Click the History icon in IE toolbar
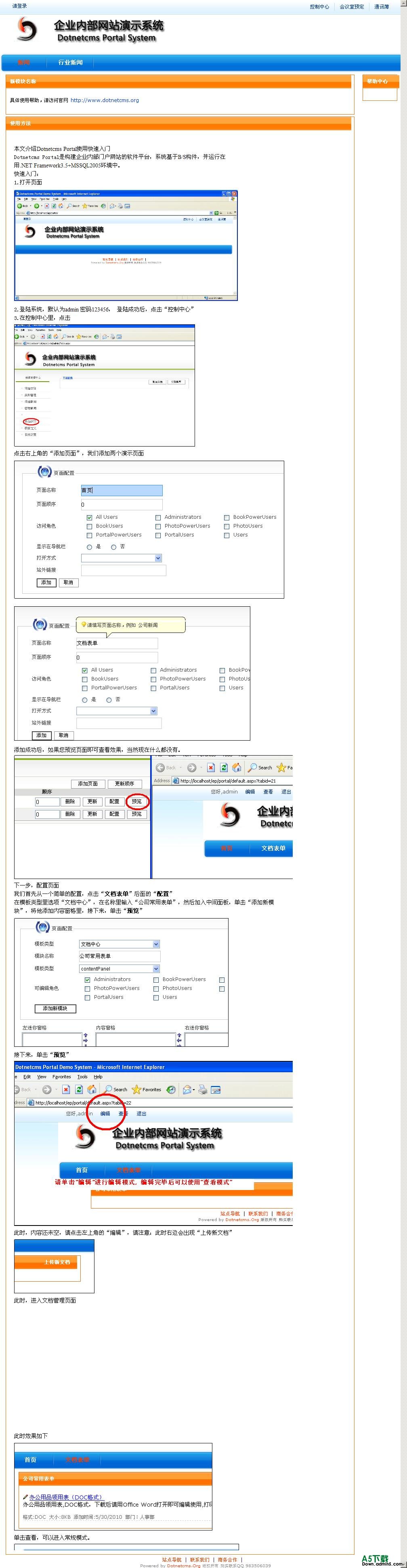Screen dimensions: 407x1568 pos(171,1090)
